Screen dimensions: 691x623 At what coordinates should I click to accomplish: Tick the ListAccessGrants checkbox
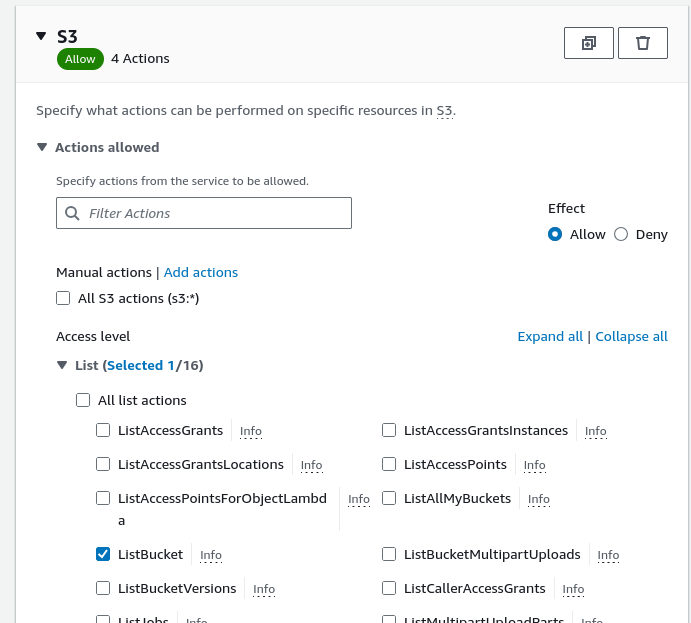coord(103,430)
